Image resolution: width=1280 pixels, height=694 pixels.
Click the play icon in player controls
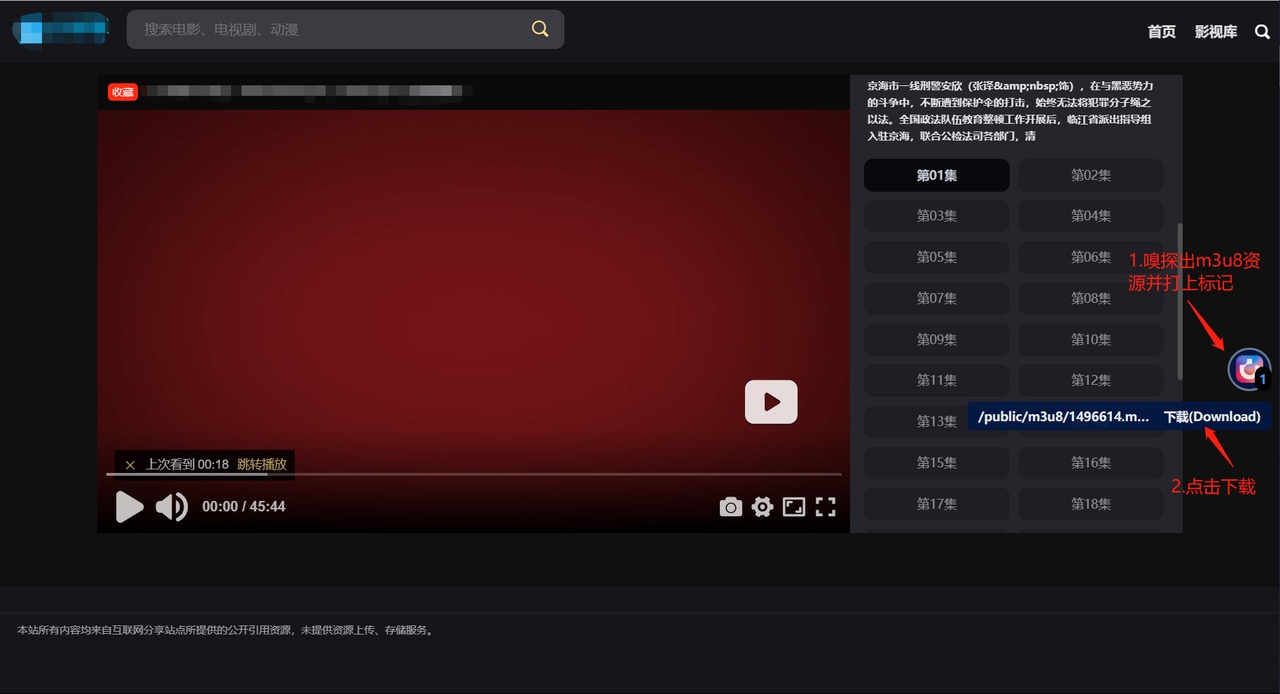129,507
